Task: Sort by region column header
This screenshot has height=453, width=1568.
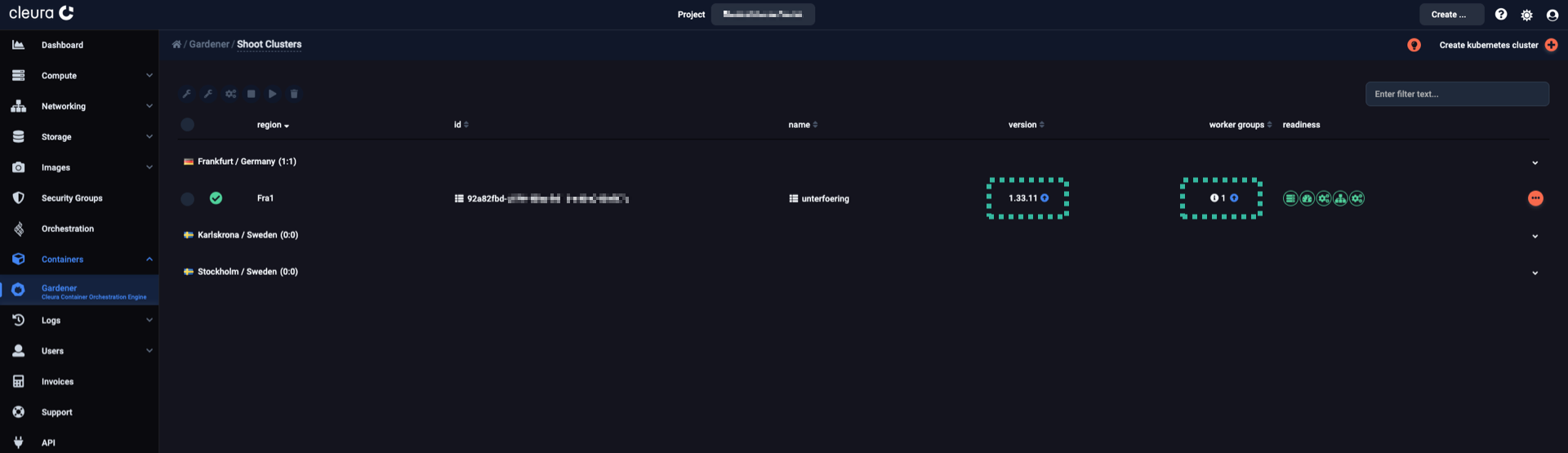Action: tap(273, 125)
